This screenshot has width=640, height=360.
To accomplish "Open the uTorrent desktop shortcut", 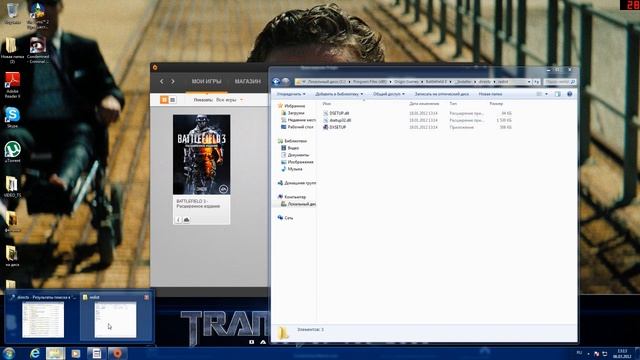I will tap(12, 152).
